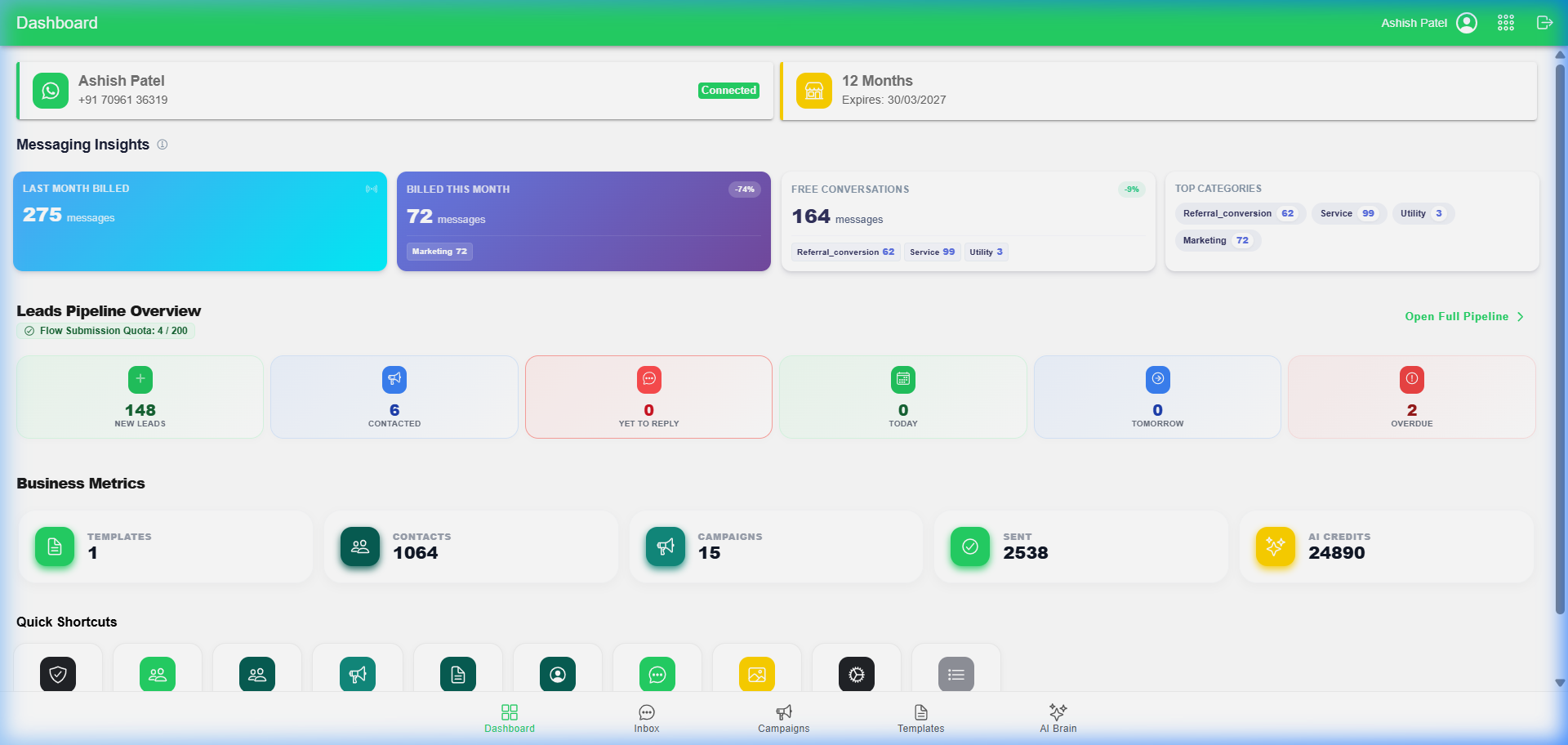Image resolution: width=1568 pixels, height=745 pixels.
Task: Click the '275 messages' value
Action: (69, 215)
